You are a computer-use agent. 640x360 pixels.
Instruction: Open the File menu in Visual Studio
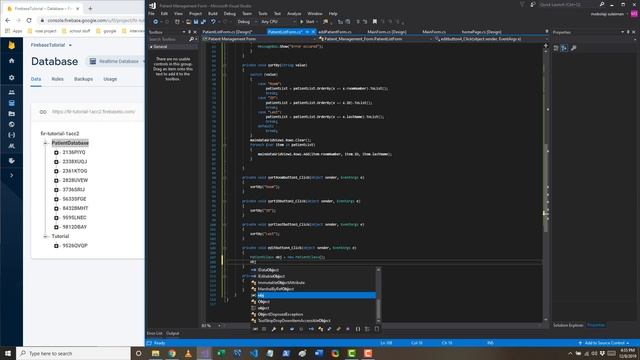(x=151, y=13)
